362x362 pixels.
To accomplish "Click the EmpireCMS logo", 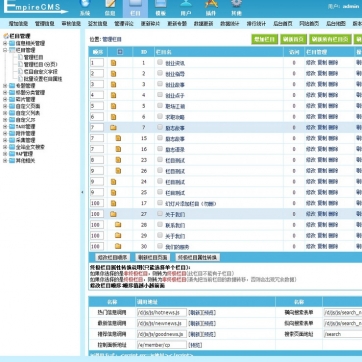I will click(x=35, y=7).
